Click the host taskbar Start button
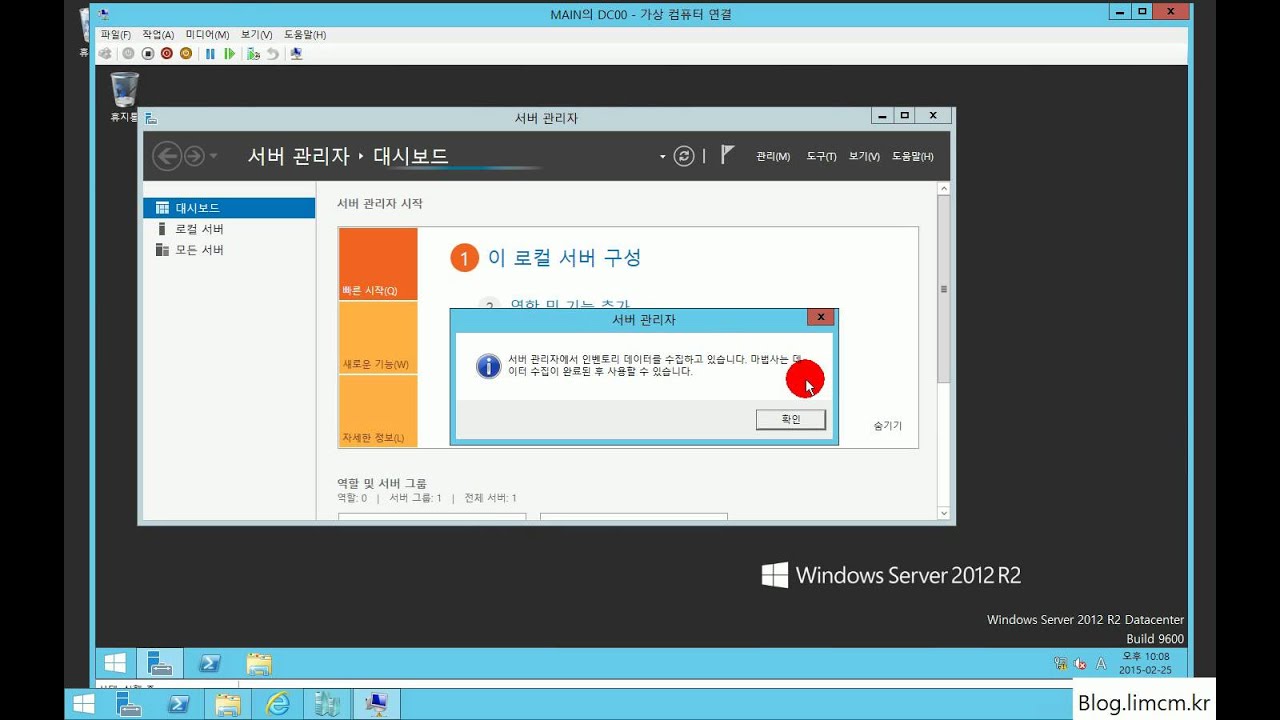The image size is (1280, 720). (x=84, y=705)
